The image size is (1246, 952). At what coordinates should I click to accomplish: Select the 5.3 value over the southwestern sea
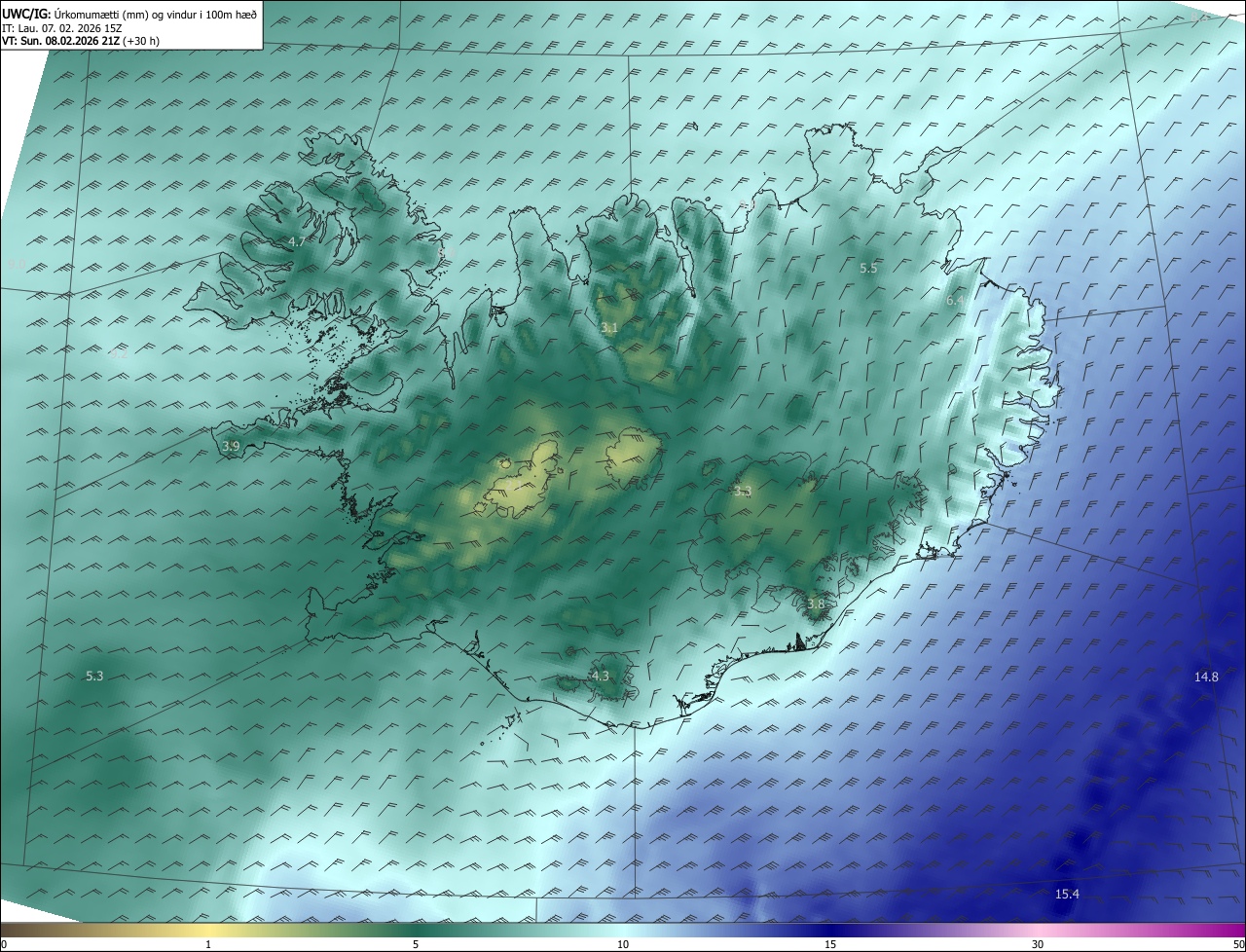[94, 676]
